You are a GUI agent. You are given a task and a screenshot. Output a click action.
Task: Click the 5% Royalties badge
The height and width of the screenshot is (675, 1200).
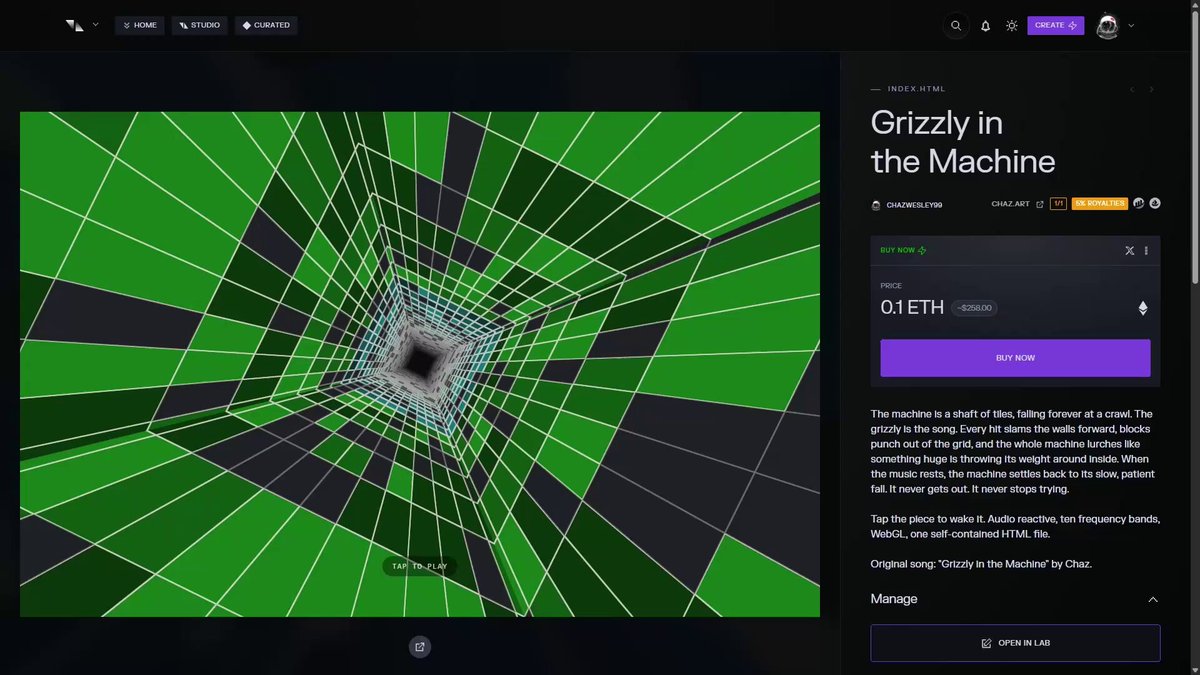coord(1100,204)
